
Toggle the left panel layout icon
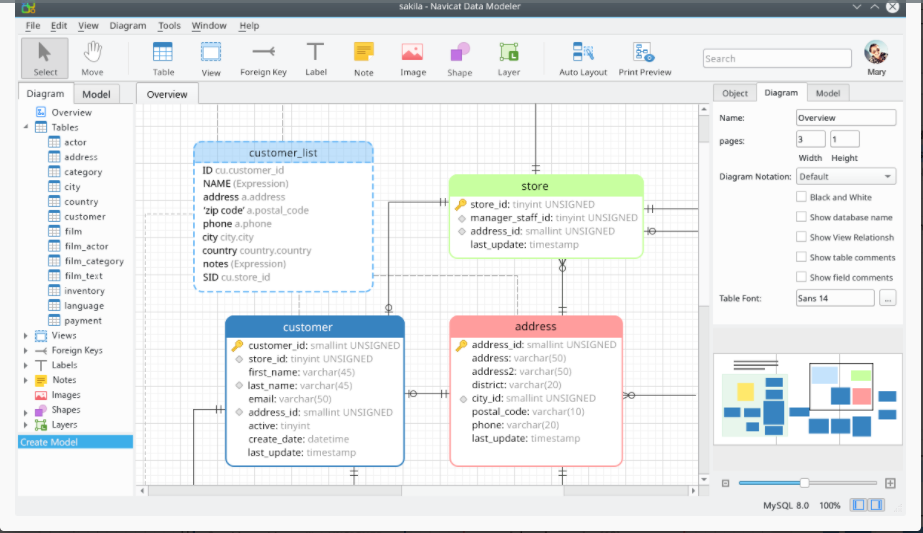click(859, 505)
